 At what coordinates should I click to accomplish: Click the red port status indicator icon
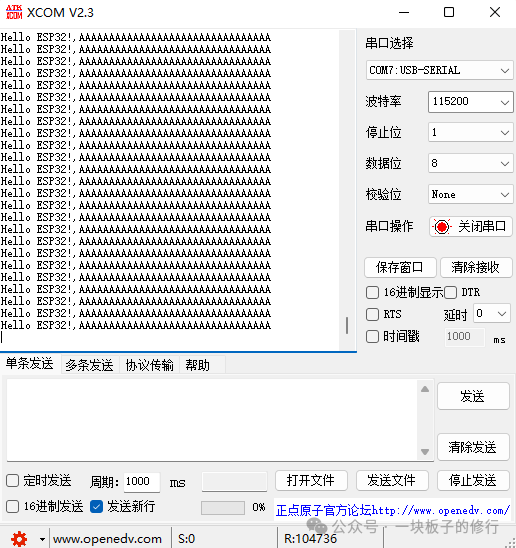[442, 227]
